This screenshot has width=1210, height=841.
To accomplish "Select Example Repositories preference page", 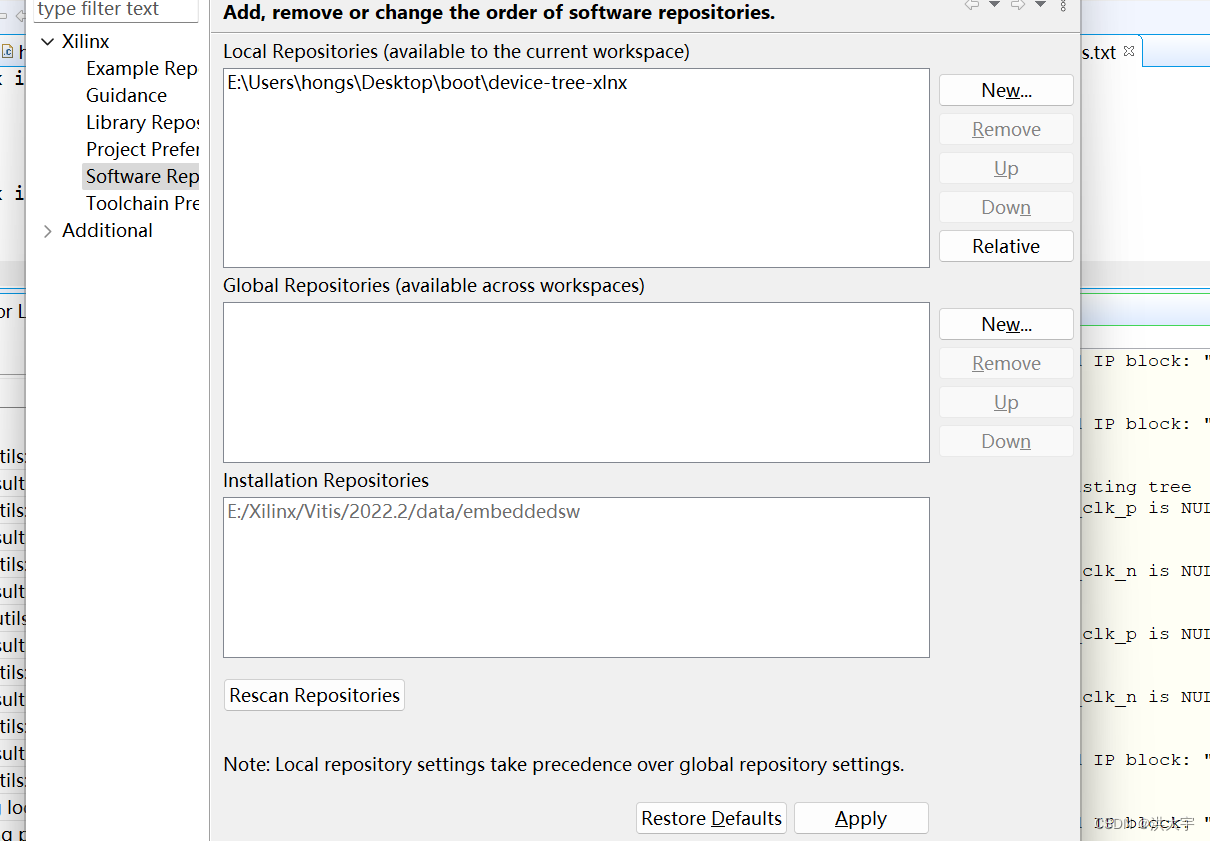I will coord(142,69).
